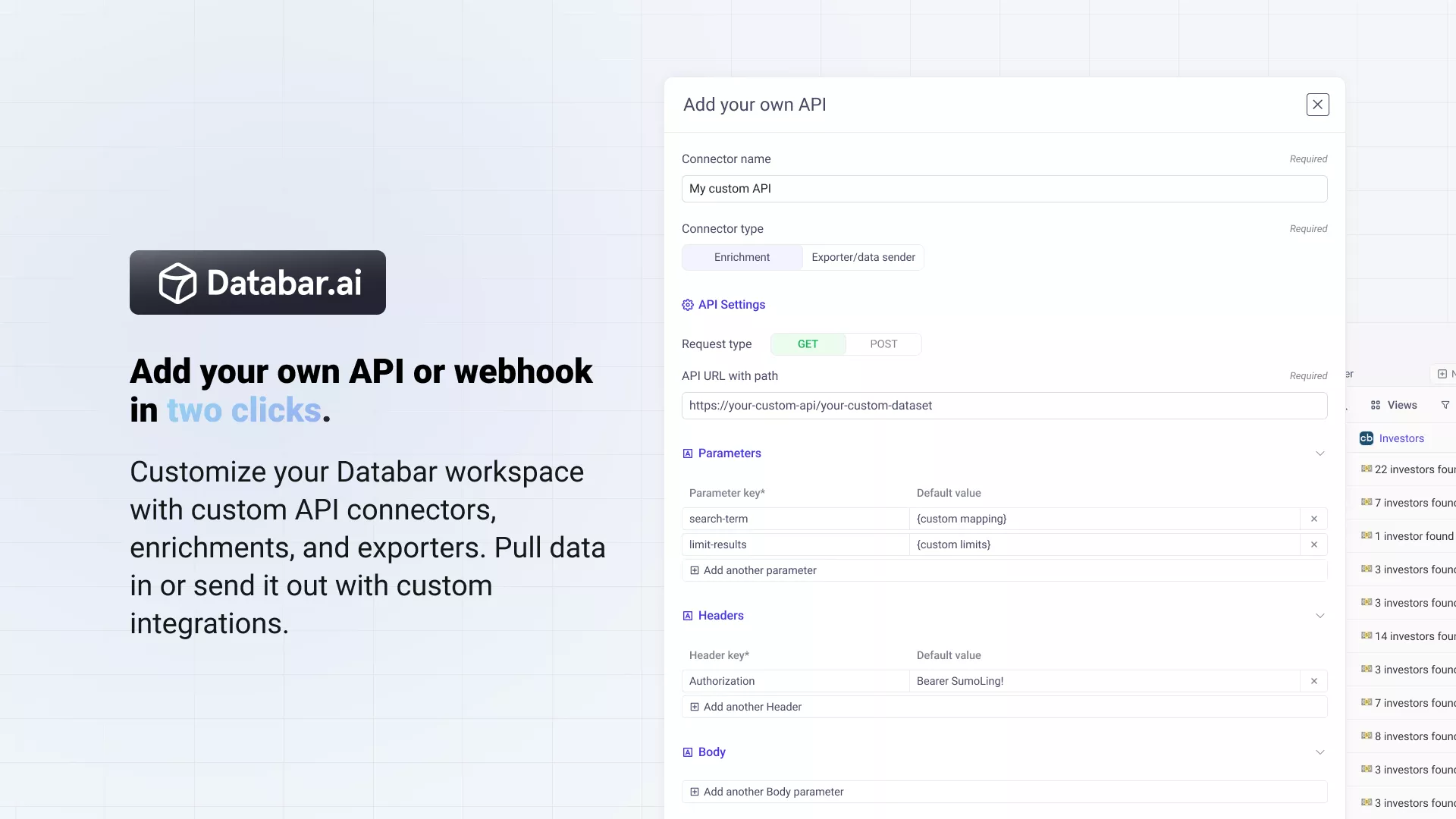
Task: Collapse the Headers section chevron
Action: click(x=1319, y=616)
